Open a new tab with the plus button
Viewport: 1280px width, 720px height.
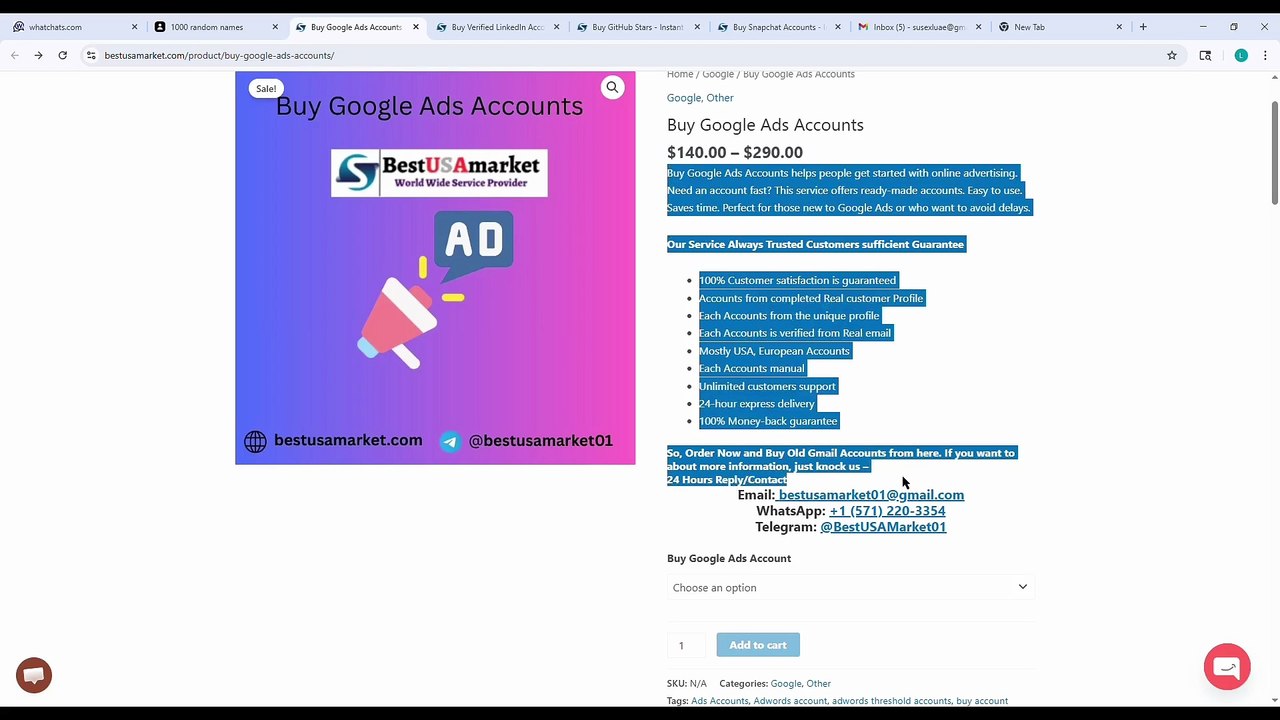[1143, 27]
